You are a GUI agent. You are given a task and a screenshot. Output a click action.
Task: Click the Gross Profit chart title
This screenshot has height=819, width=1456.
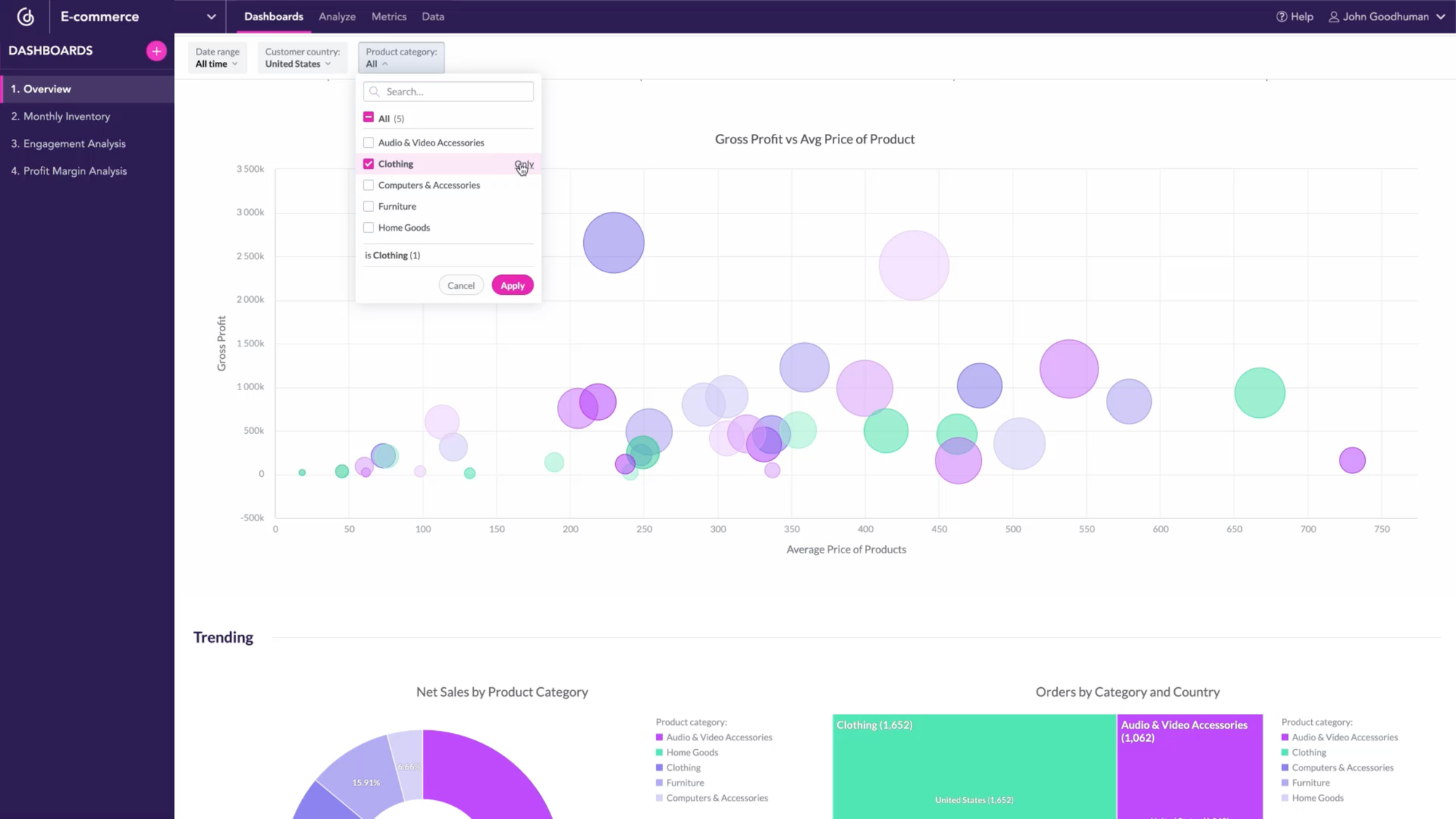(815, 139)
